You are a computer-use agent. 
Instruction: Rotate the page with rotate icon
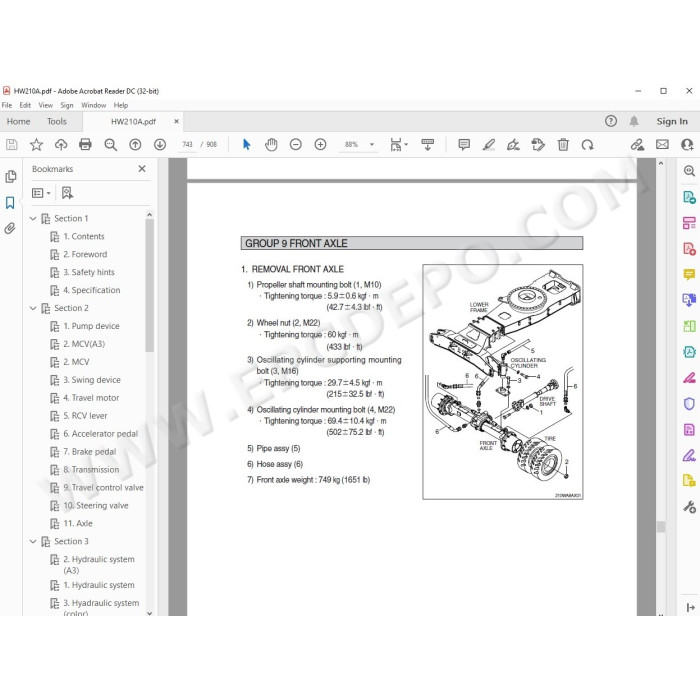pyautogui.click(x=588, y=145)
